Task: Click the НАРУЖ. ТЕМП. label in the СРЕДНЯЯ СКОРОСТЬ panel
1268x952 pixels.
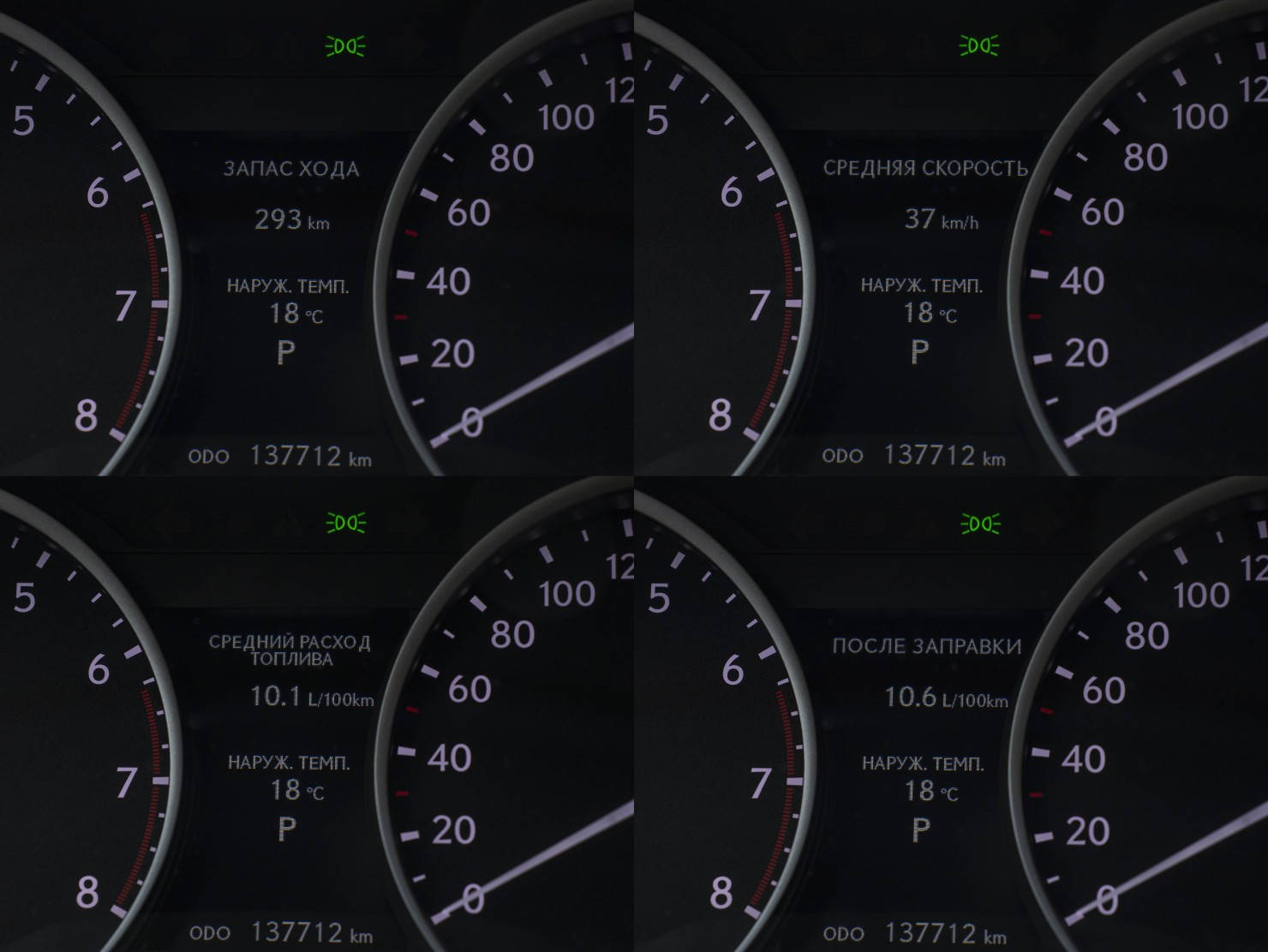Action: pyautogui.click(x=922, y=285)
